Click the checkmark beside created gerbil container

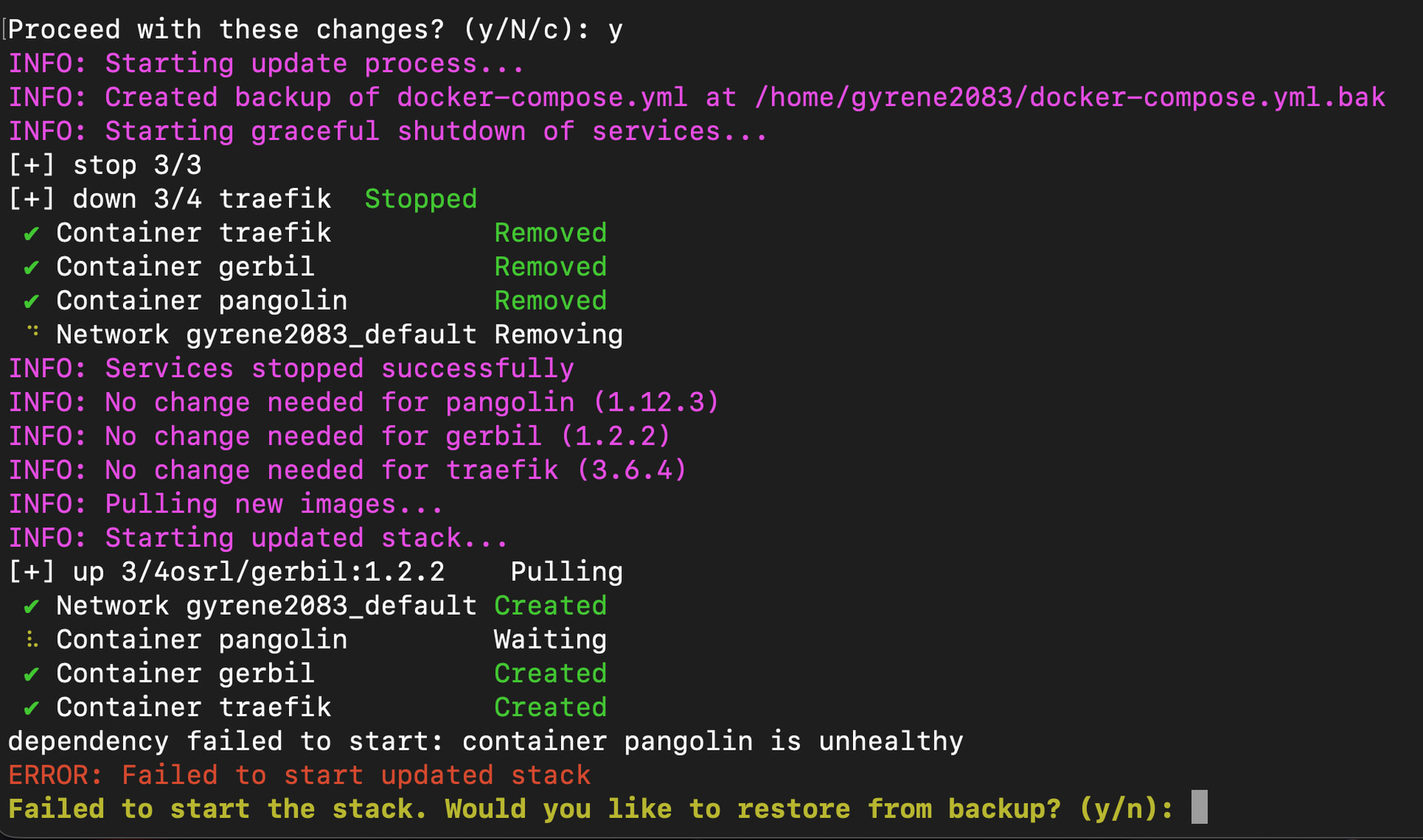(31, 674)
